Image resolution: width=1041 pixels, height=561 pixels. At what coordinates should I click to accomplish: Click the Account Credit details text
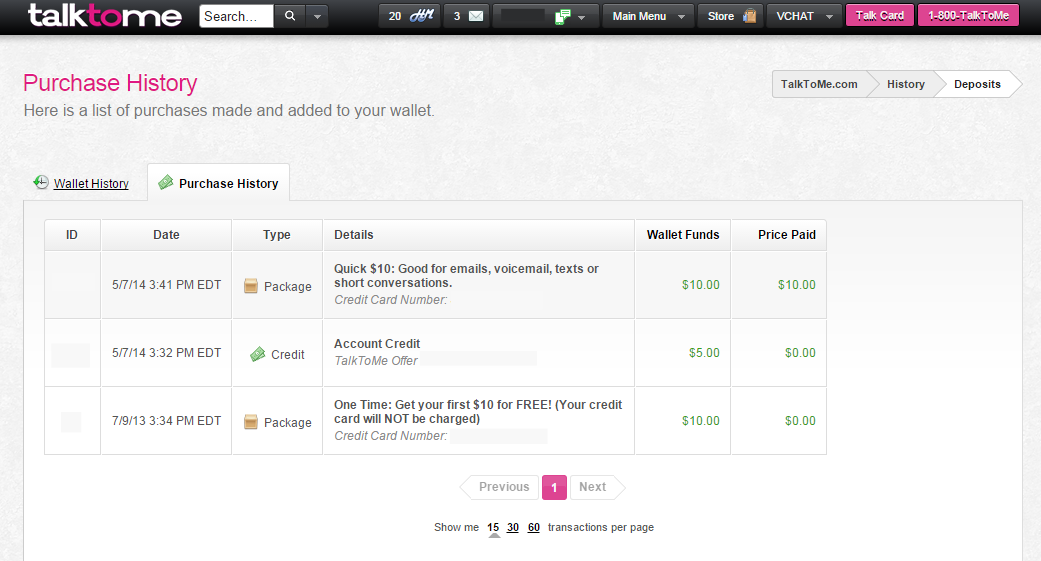(x=376, y=344)
